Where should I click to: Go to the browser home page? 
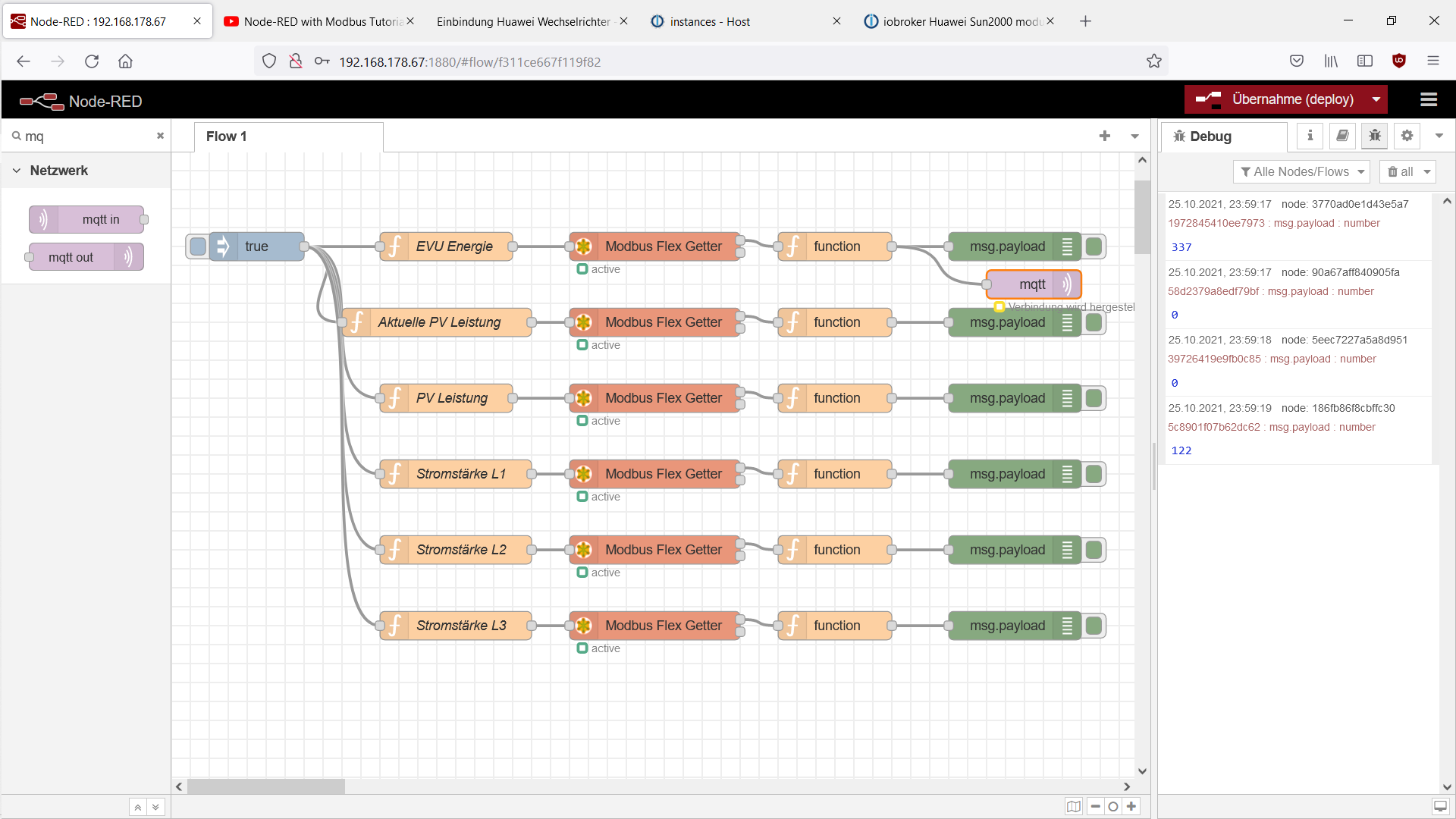(125, 61)
